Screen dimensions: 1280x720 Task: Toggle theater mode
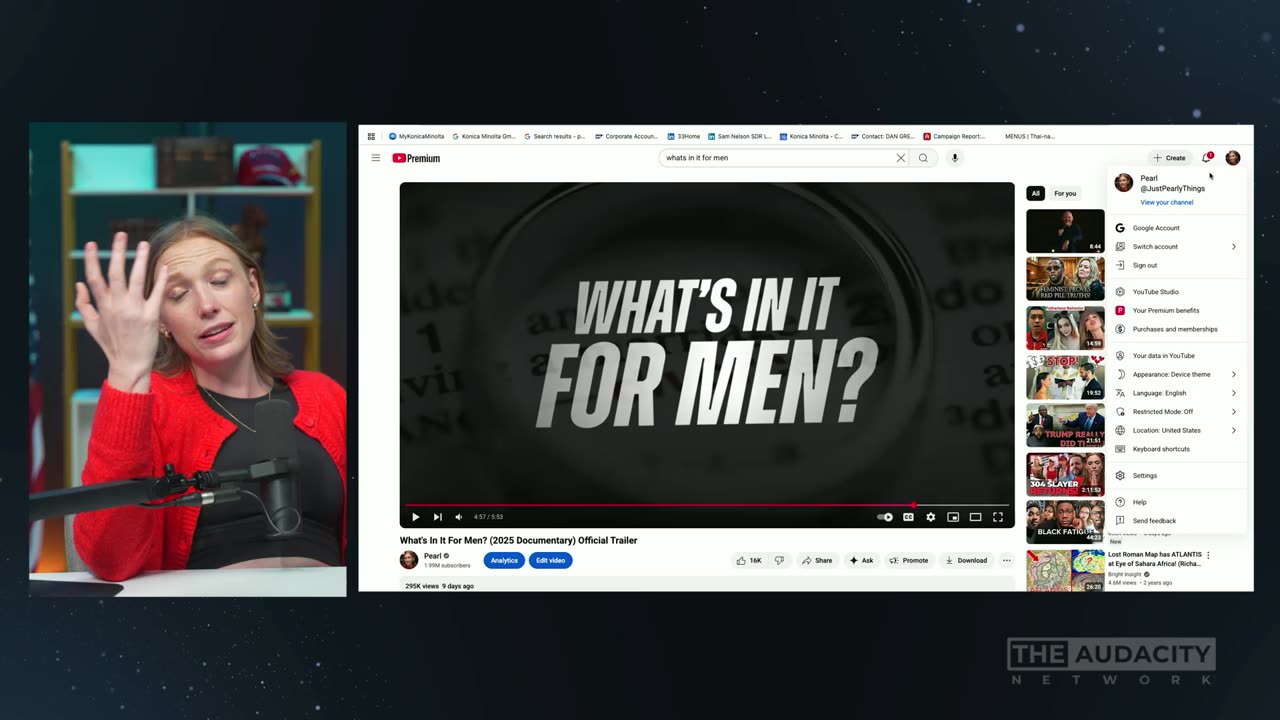pyautogui.click(x=975, y=517)
